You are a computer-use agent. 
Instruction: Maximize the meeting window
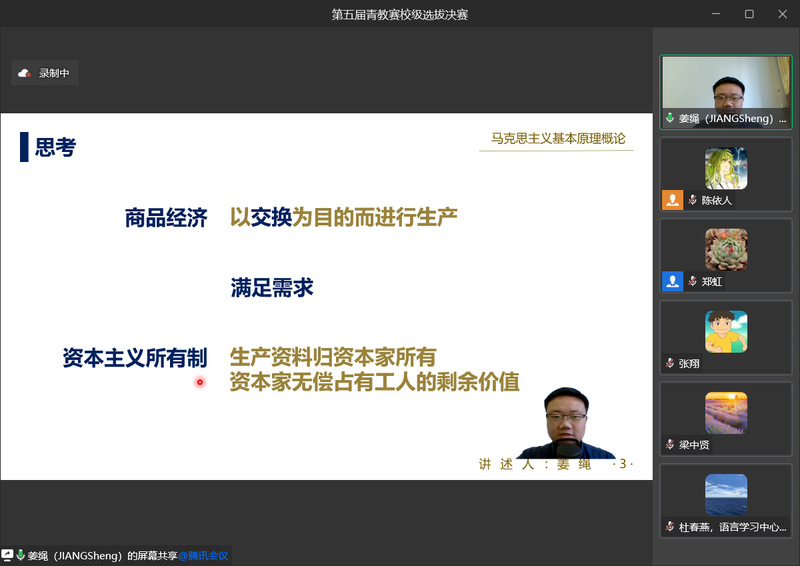tap(749, 14)
